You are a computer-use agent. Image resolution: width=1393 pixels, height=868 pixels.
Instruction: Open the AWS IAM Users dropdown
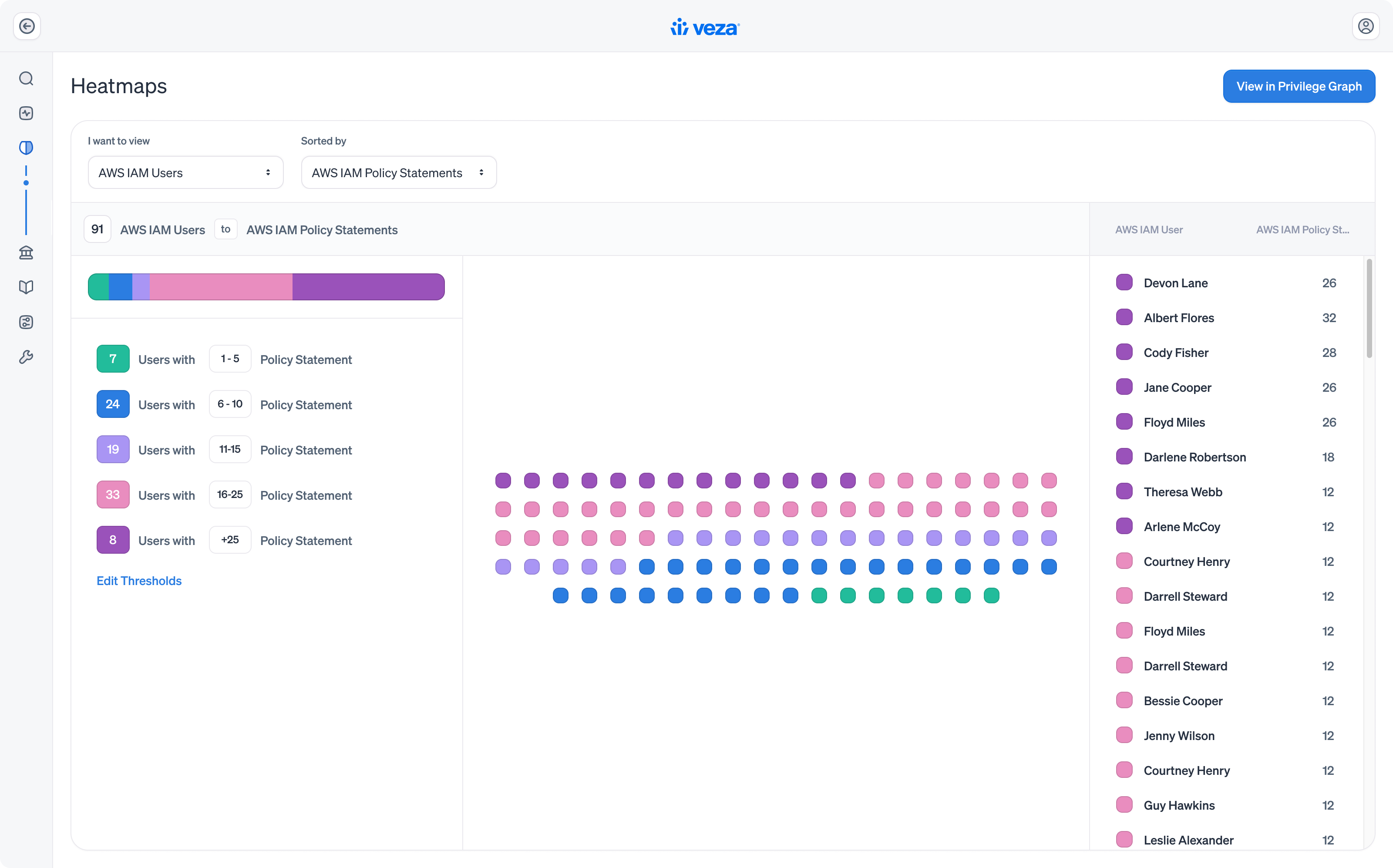185,173
